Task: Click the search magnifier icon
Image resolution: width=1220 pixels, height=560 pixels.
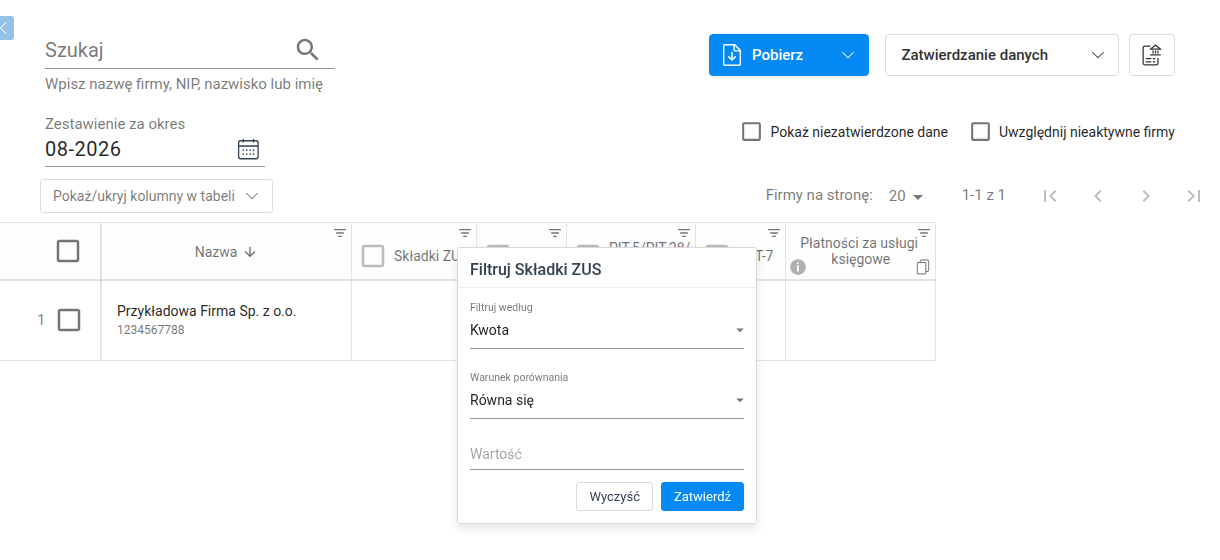Action: coord(307,49)
